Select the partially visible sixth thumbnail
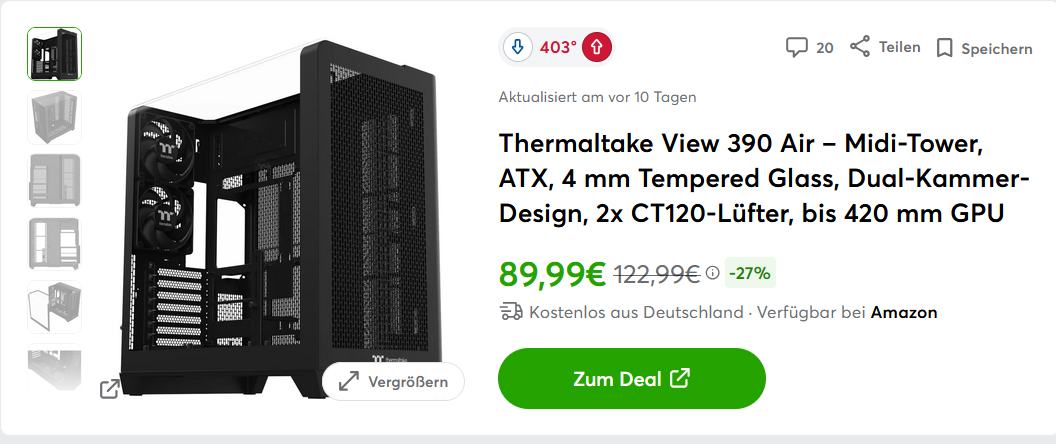 (x=55, y=367)
